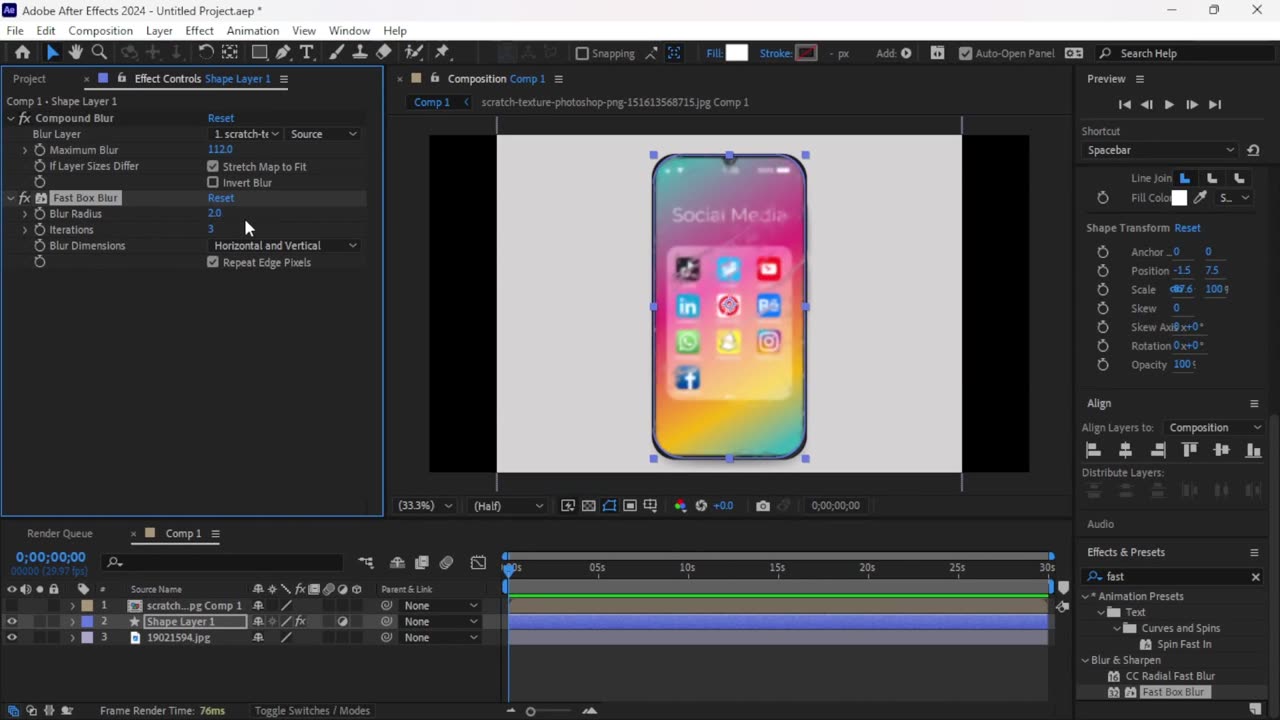This screenshot has height=720, width=1280.
Task: Click the Fill color swatch in toolbar
Action: [737, 53]
